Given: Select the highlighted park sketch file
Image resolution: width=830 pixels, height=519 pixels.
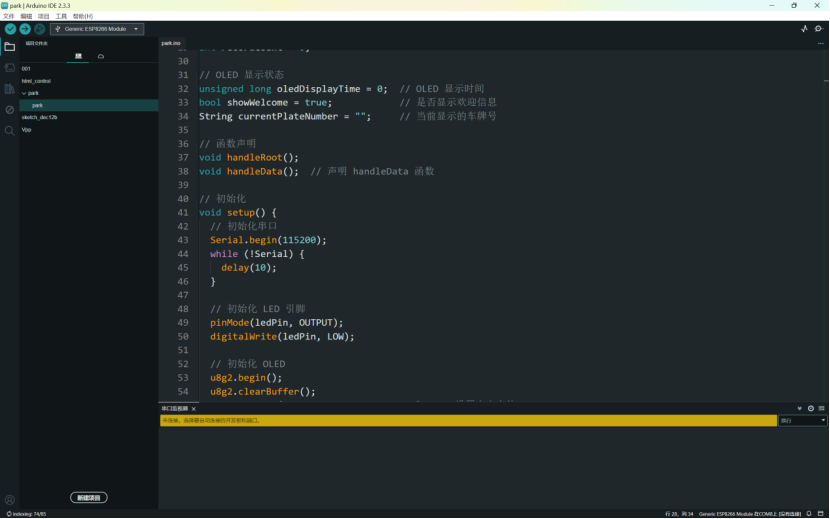Looking at the screenshot, I should pyautogui.click(x=89, y=105).
